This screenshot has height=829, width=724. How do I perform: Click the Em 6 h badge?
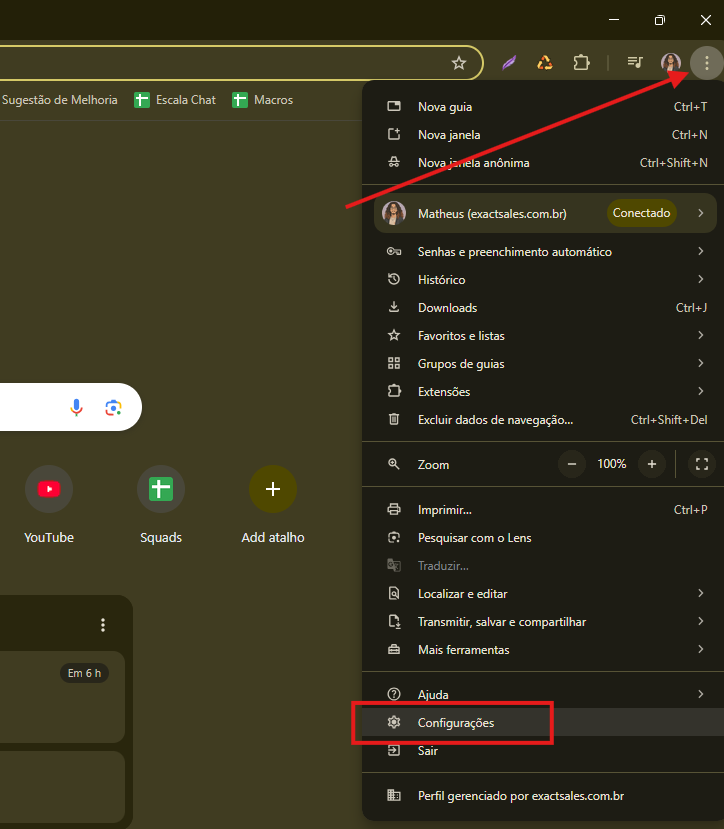(x=84, y=673)
